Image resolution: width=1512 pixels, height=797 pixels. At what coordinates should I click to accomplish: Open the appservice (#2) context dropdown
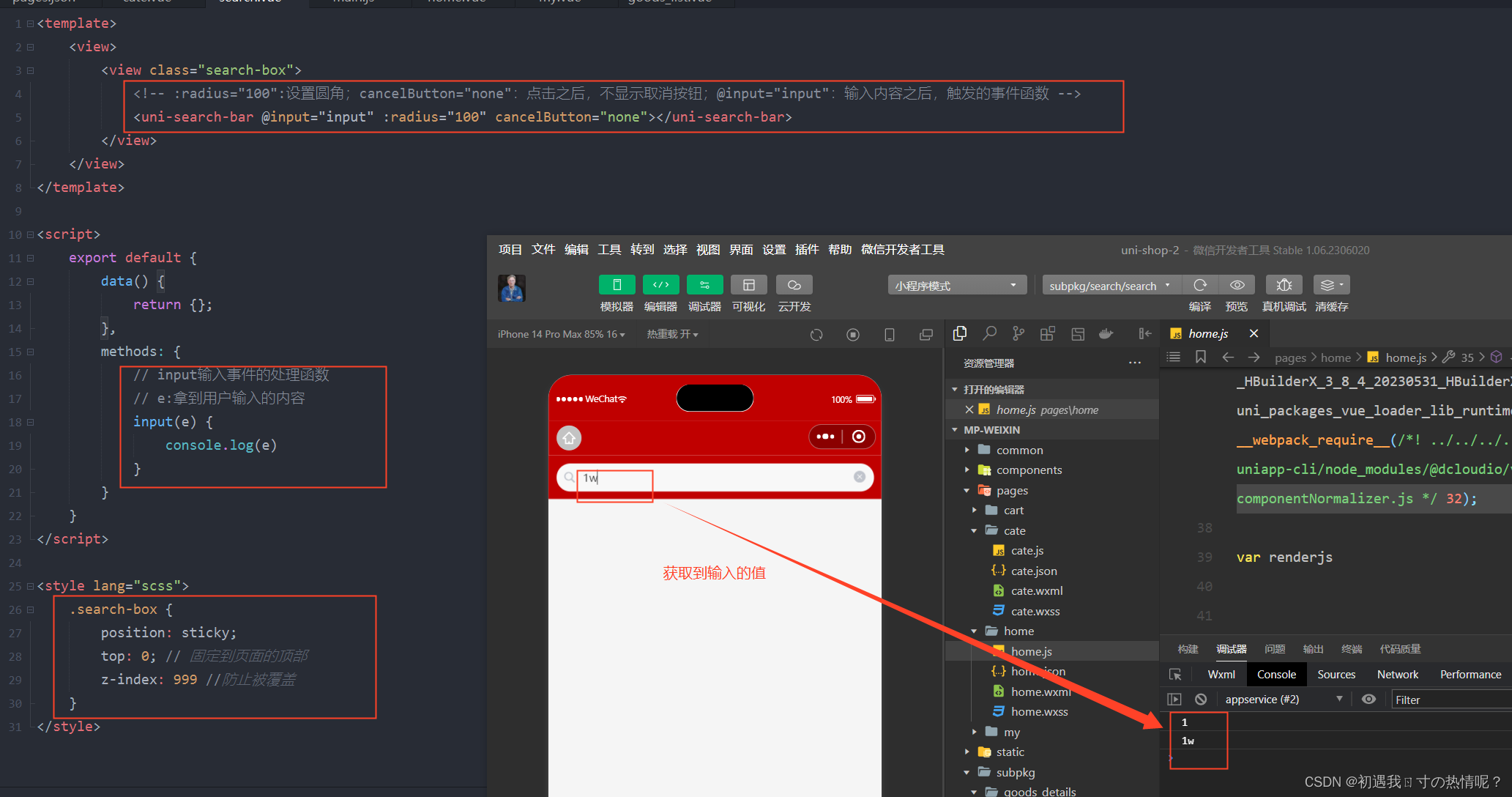1284,700
